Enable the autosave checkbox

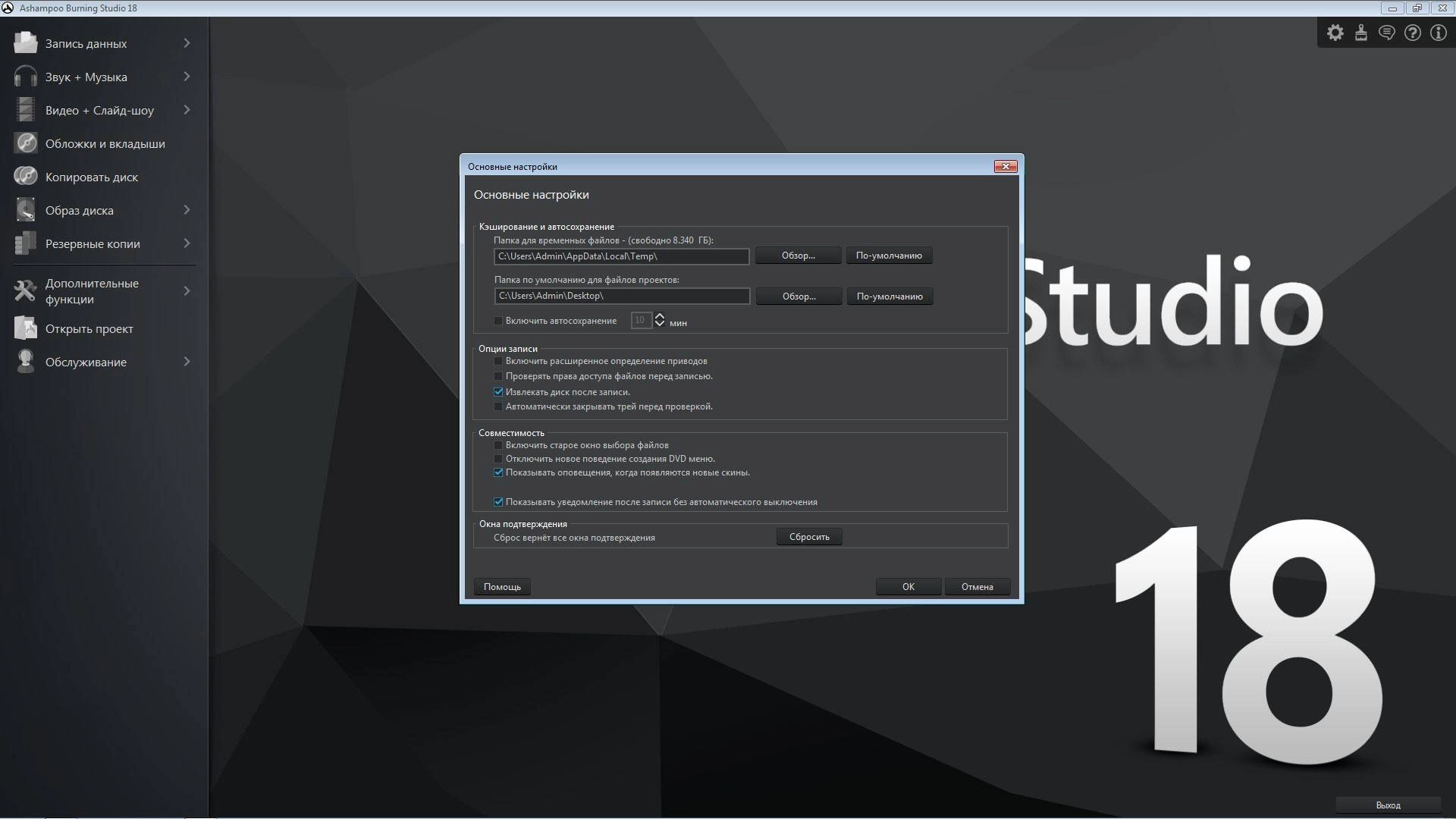click(x=498, y=321)
